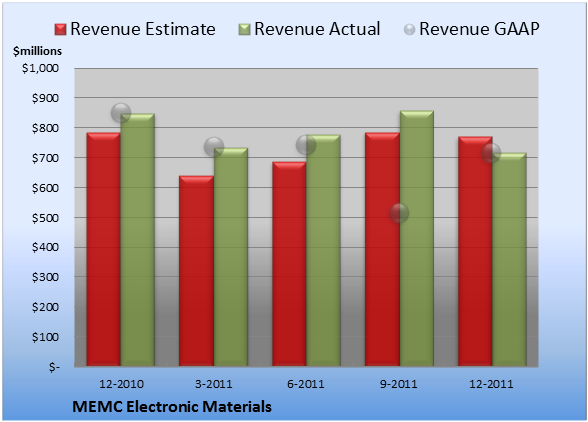Viewport: 588px width, 422px height.
Task: Click the red Revenue Estimate legend swatch
Action: click(x=60, y=30)
